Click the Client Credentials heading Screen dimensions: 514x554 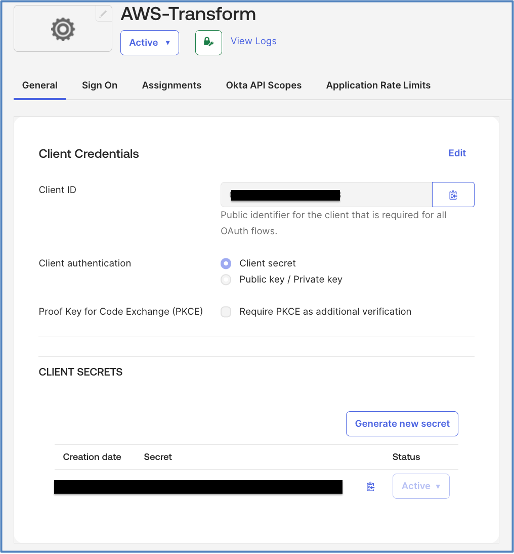[x=89, y=154]
